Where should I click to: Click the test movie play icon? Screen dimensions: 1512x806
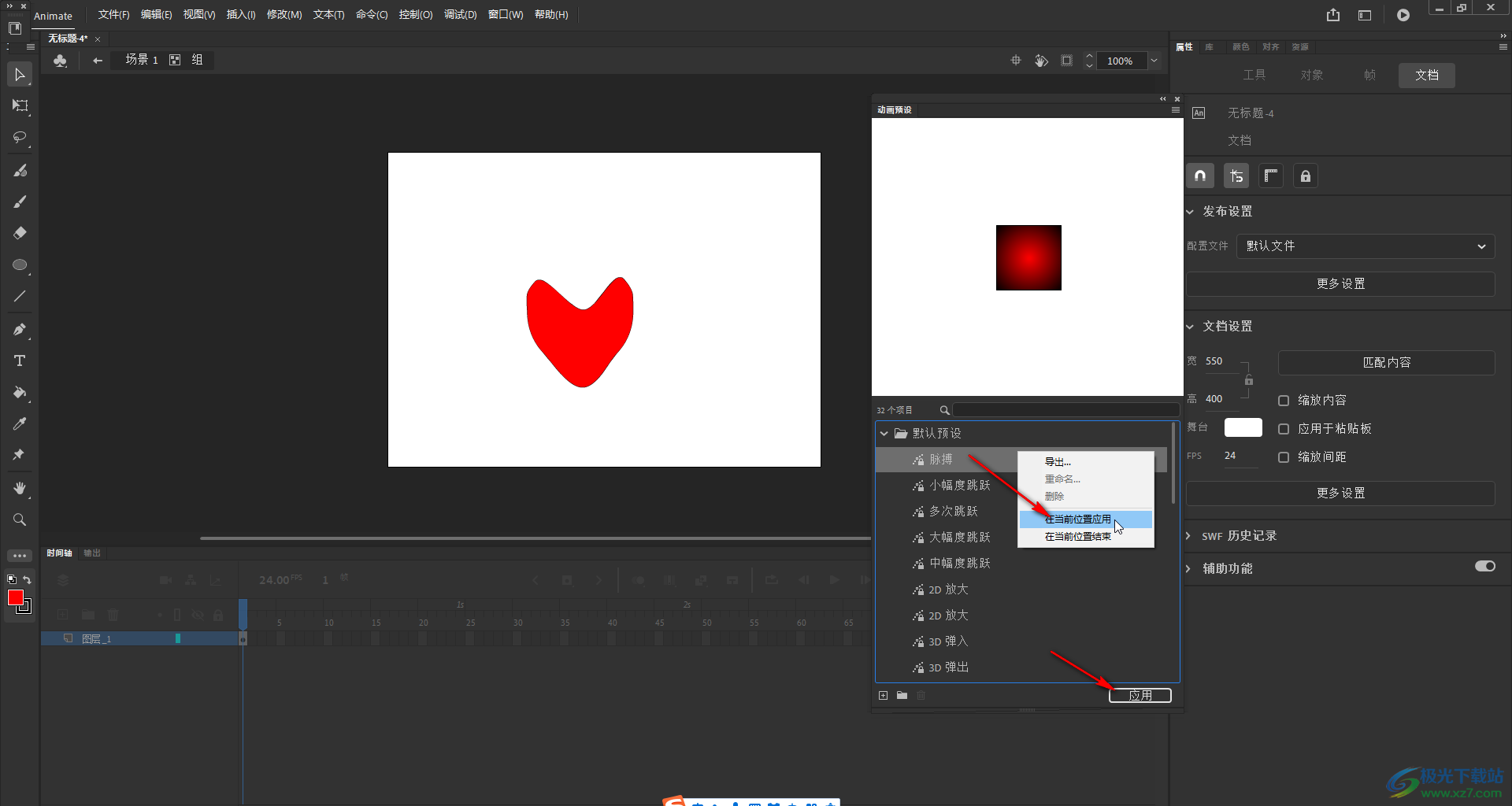pos(1403,15)
